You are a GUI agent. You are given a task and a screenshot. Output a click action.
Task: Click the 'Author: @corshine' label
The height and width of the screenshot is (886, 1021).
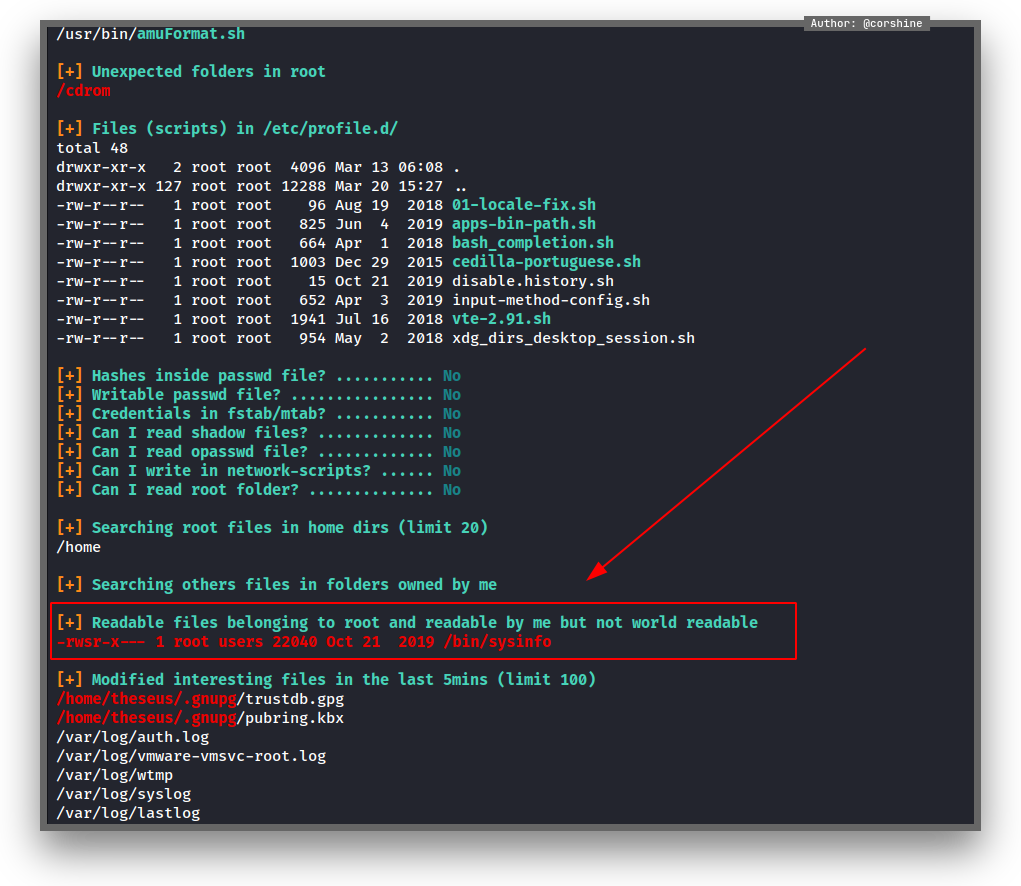(x=866, y=23)
